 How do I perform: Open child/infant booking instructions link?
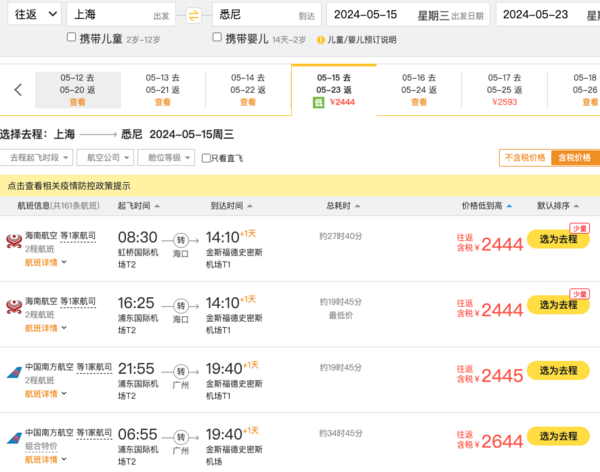[362, 40]
